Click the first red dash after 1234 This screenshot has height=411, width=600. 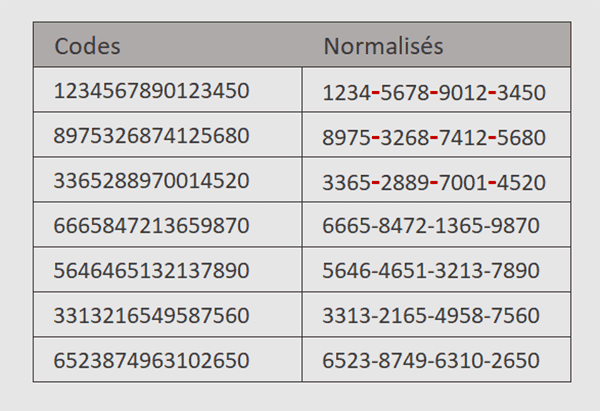[x=374, y=94]
